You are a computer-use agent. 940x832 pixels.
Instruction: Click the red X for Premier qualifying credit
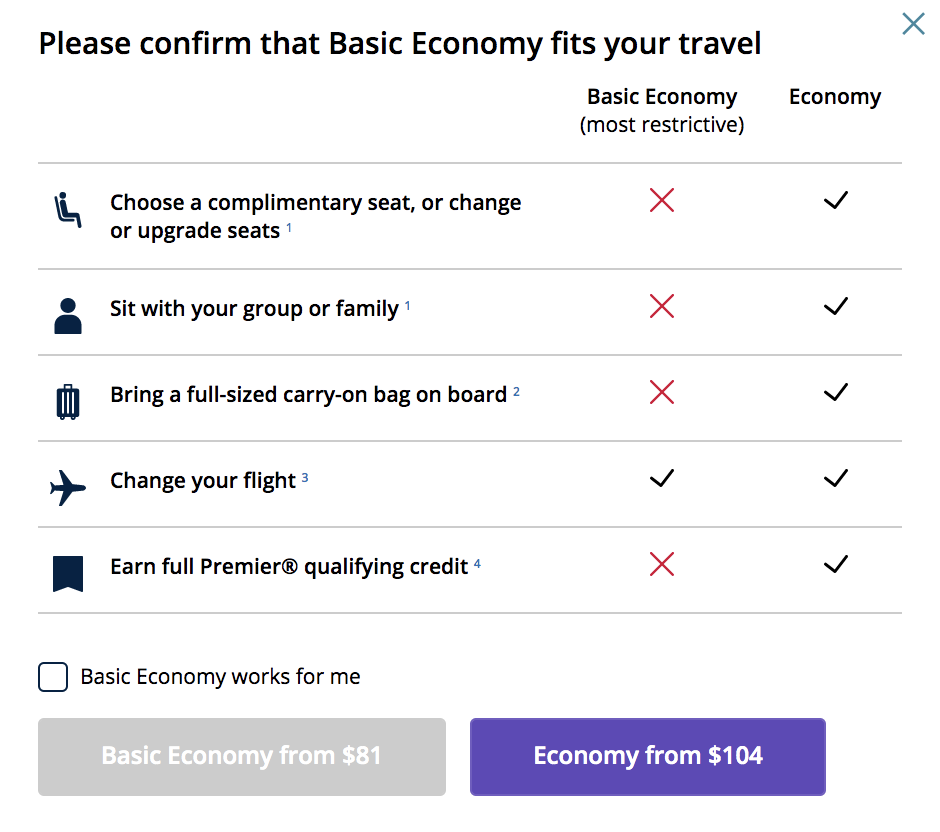(x=661, y=565)
